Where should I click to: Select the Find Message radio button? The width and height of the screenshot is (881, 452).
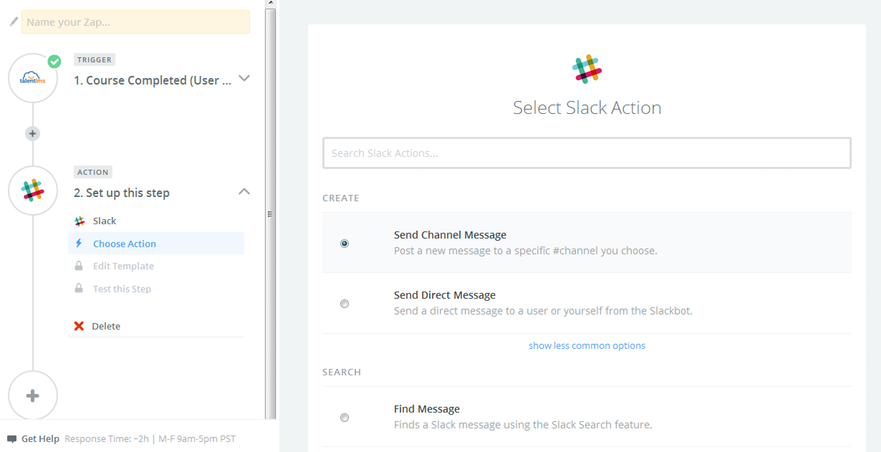point(344,418)
